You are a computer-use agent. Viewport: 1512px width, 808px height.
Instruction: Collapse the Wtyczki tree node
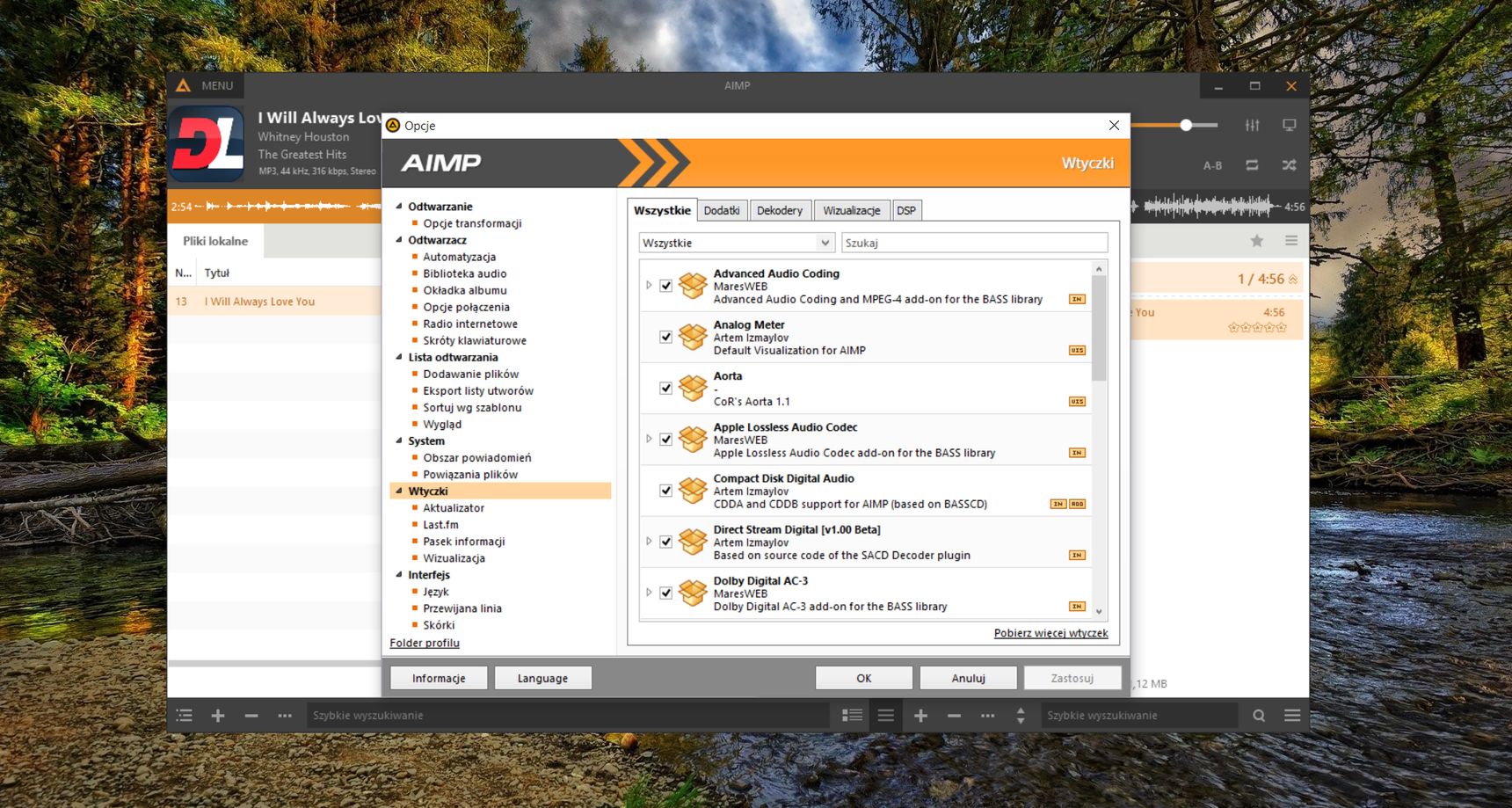pos(399,491)
